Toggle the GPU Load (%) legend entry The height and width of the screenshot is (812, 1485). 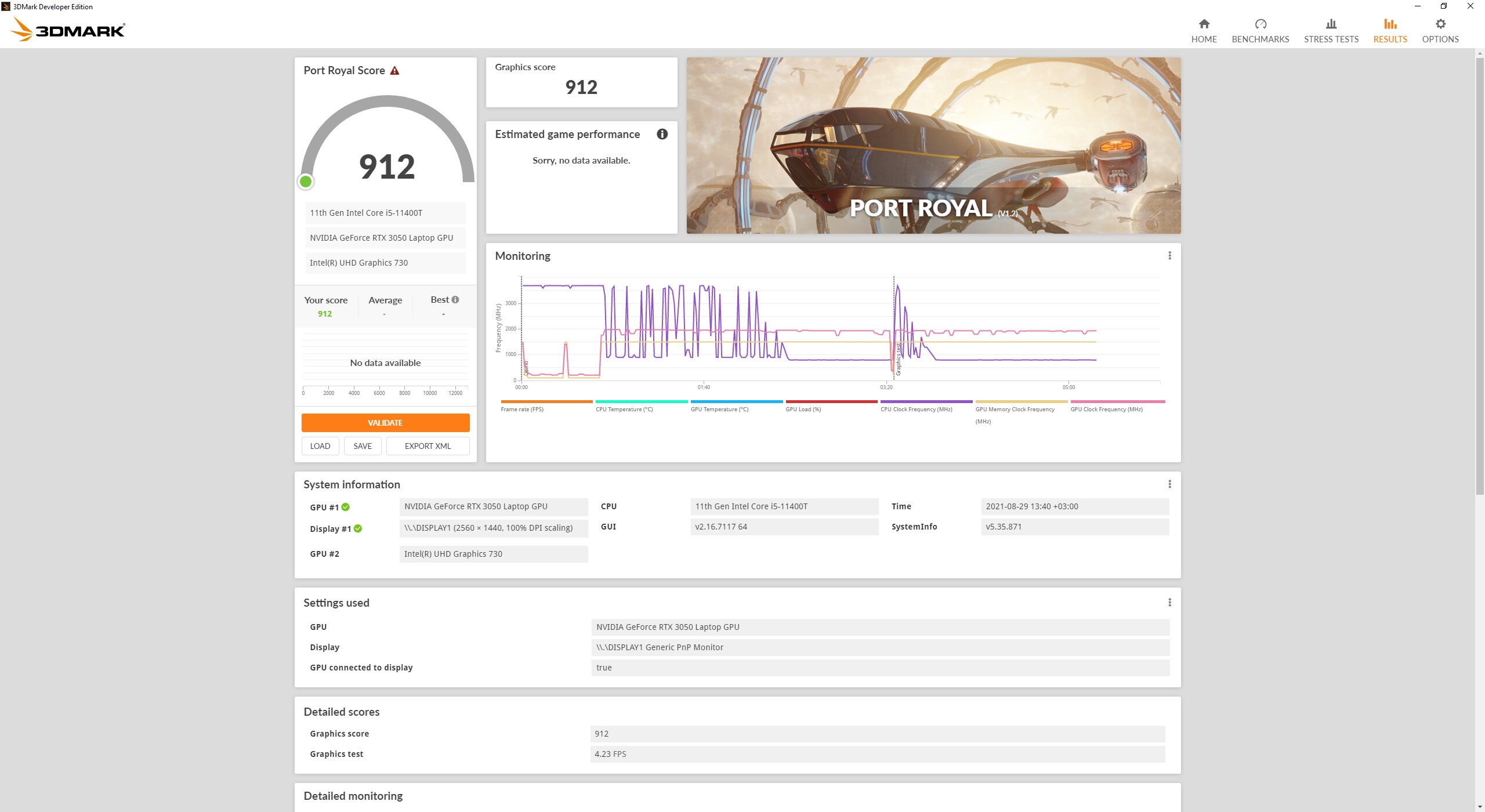point(831,407)
